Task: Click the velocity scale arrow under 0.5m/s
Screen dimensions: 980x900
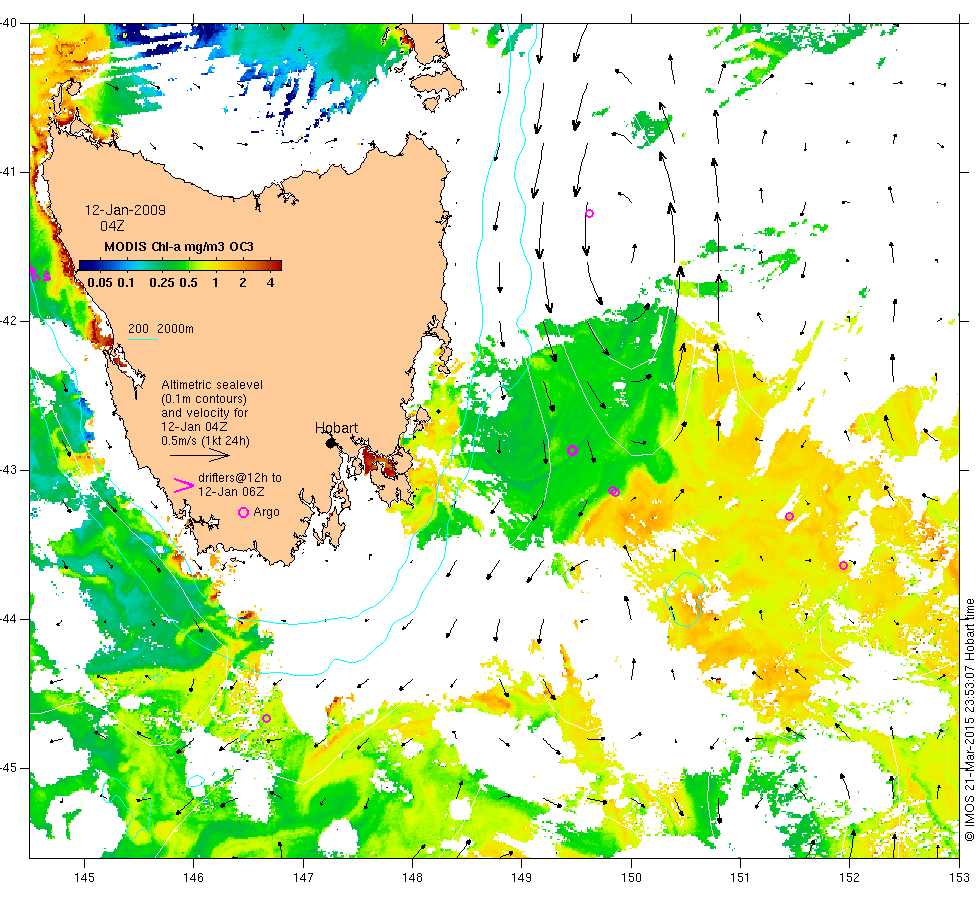Action: pyautogui.click(x=199, y=456)
